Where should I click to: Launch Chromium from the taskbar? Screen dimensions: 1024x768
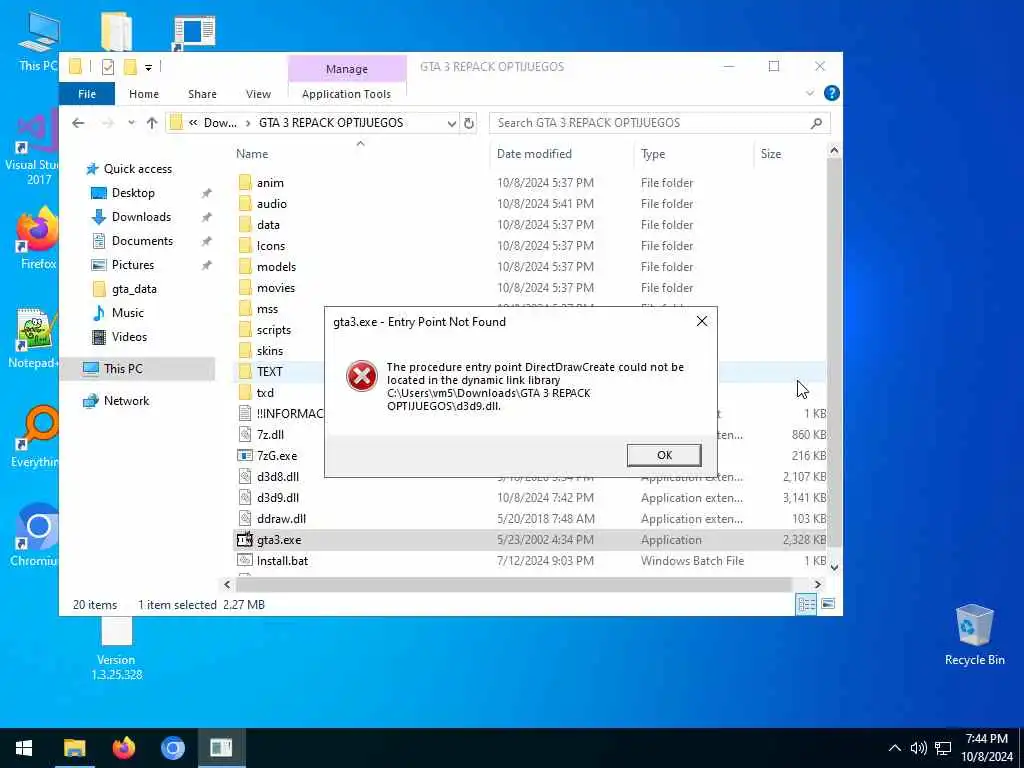pyautogui.click(x=172, y=748)
